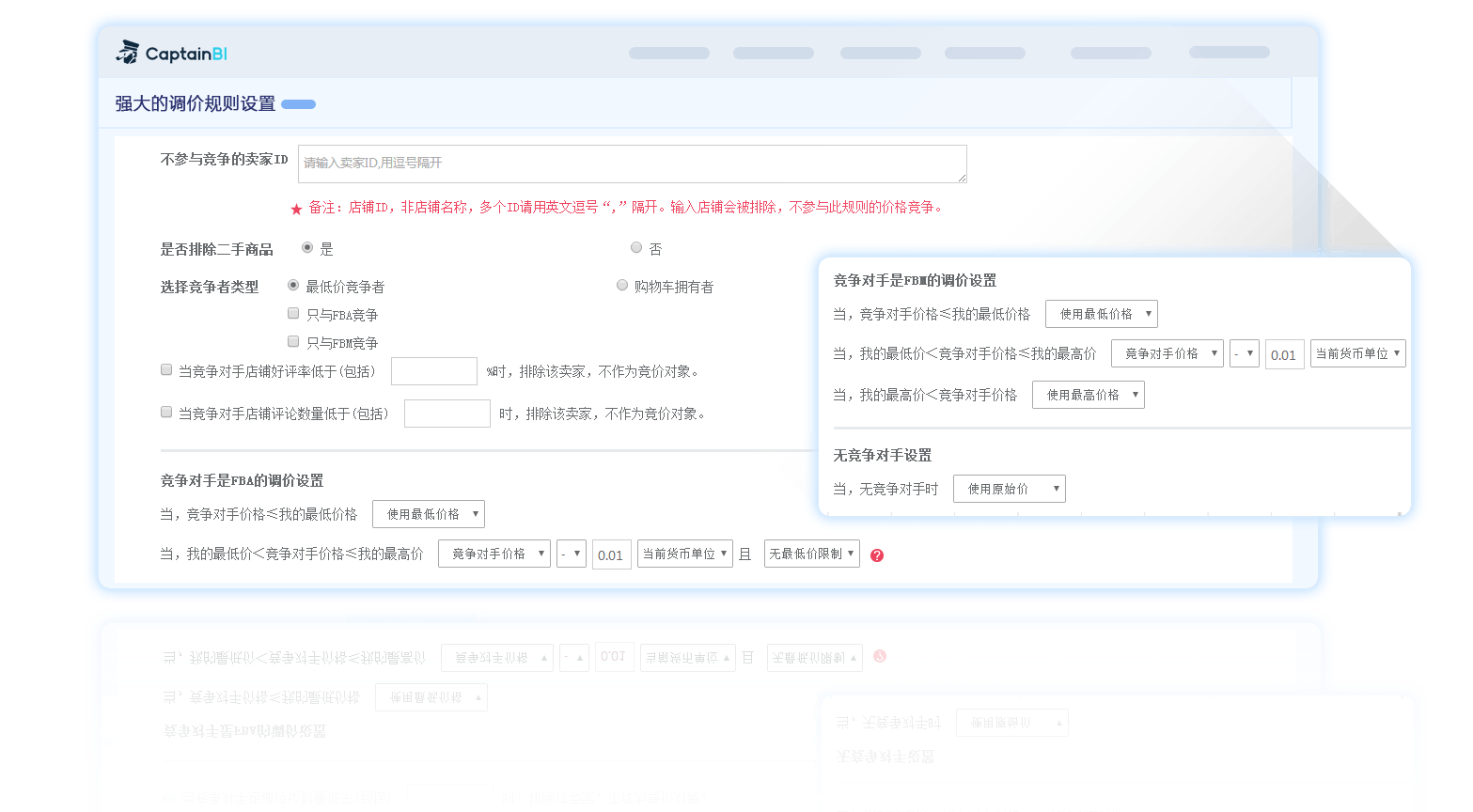This screenshot has height=812, width=1473.
Task: Click the 竞争对手是FBM的调价设置 heading
Action: pos(915,280)
